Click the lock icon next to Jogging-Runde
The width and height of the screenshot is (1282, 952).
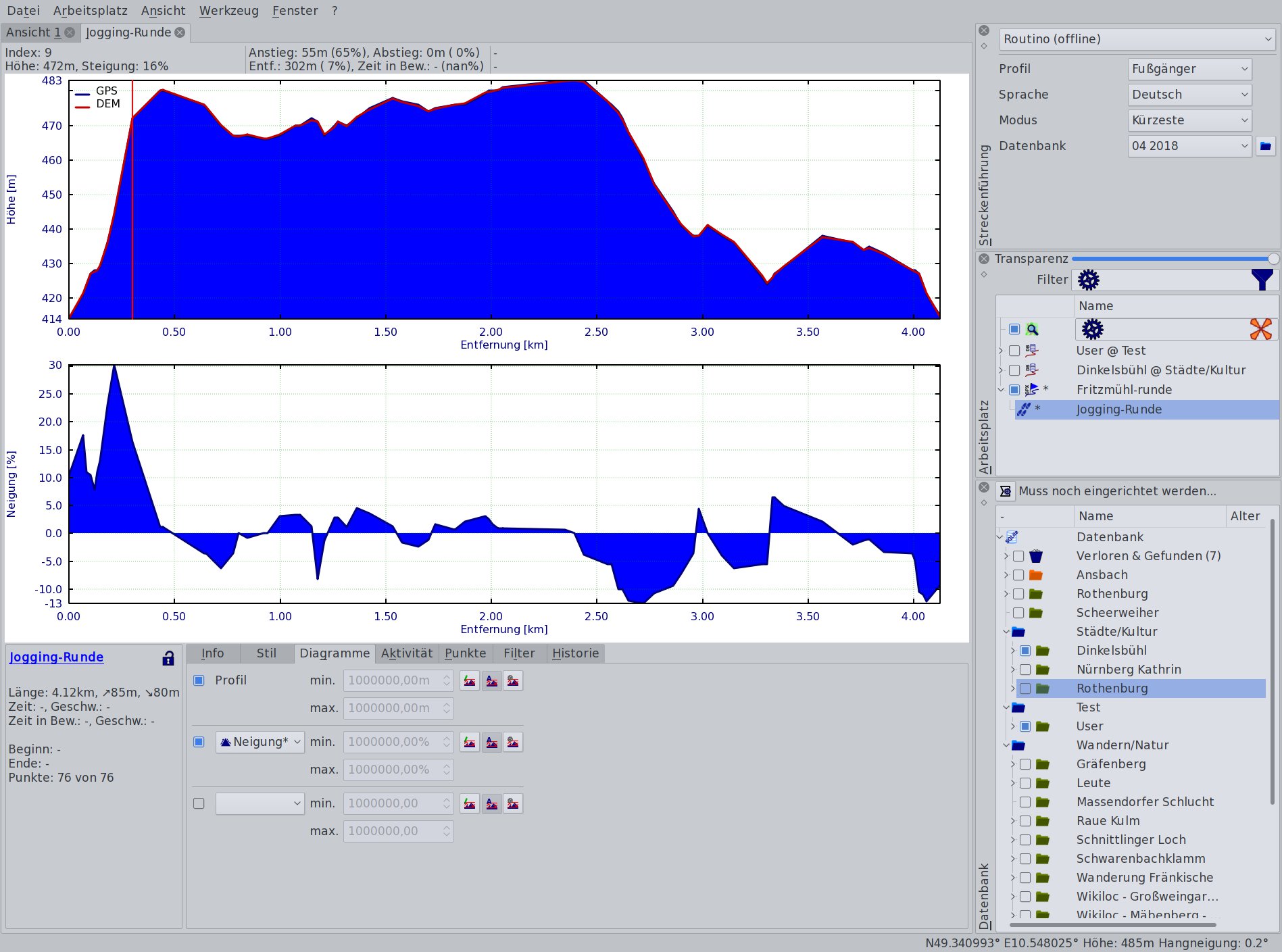pos(168,657)
